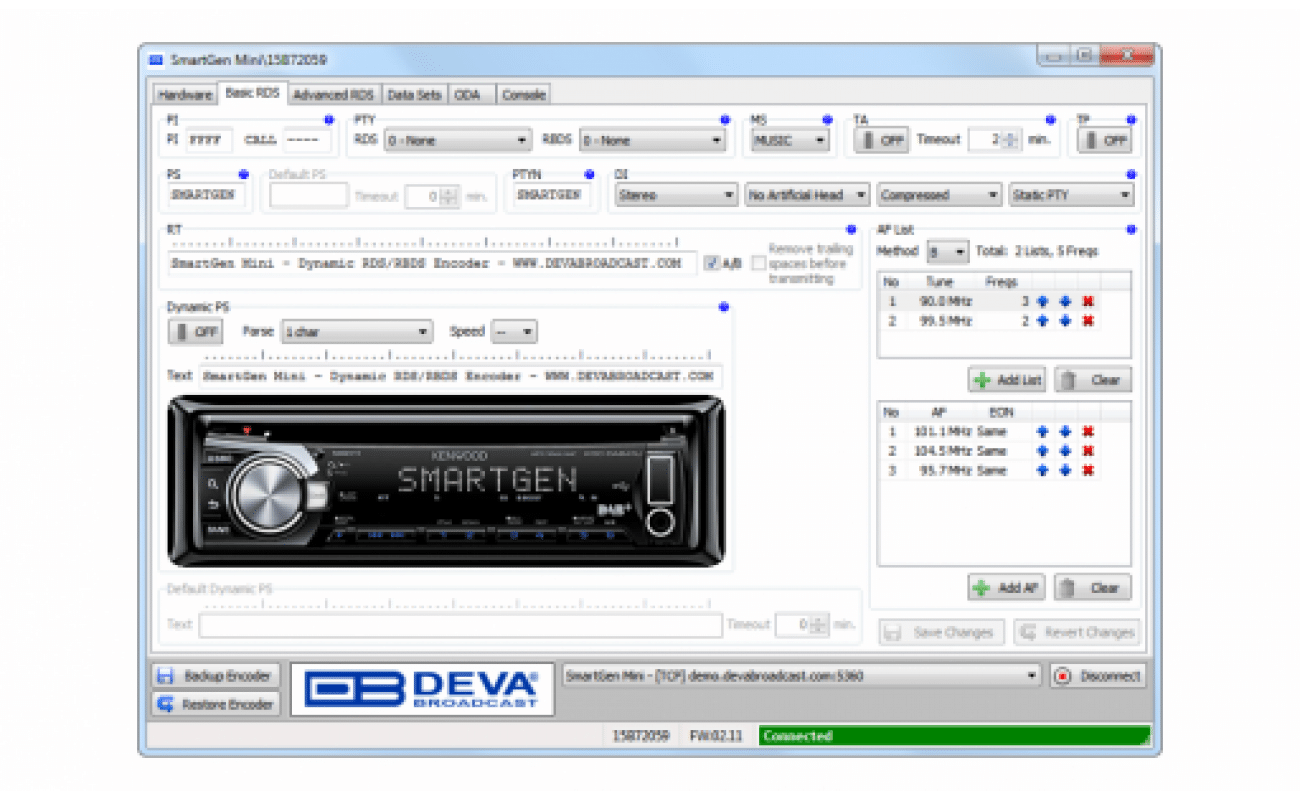Move the 101.1 MHz AF entry down
The width and height of the screenshot is (1300, 800).
tap(1065, 432)
